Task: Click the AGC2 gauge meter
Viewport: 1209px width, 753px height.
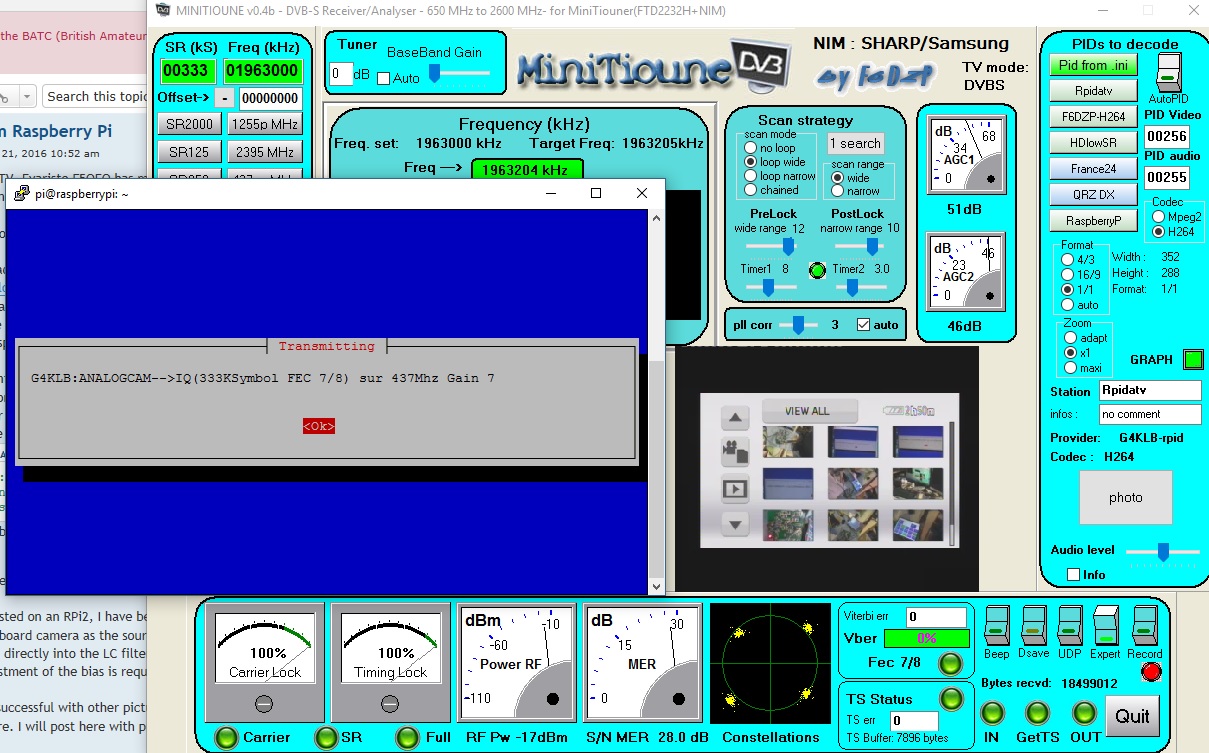Action: (967, 272)
